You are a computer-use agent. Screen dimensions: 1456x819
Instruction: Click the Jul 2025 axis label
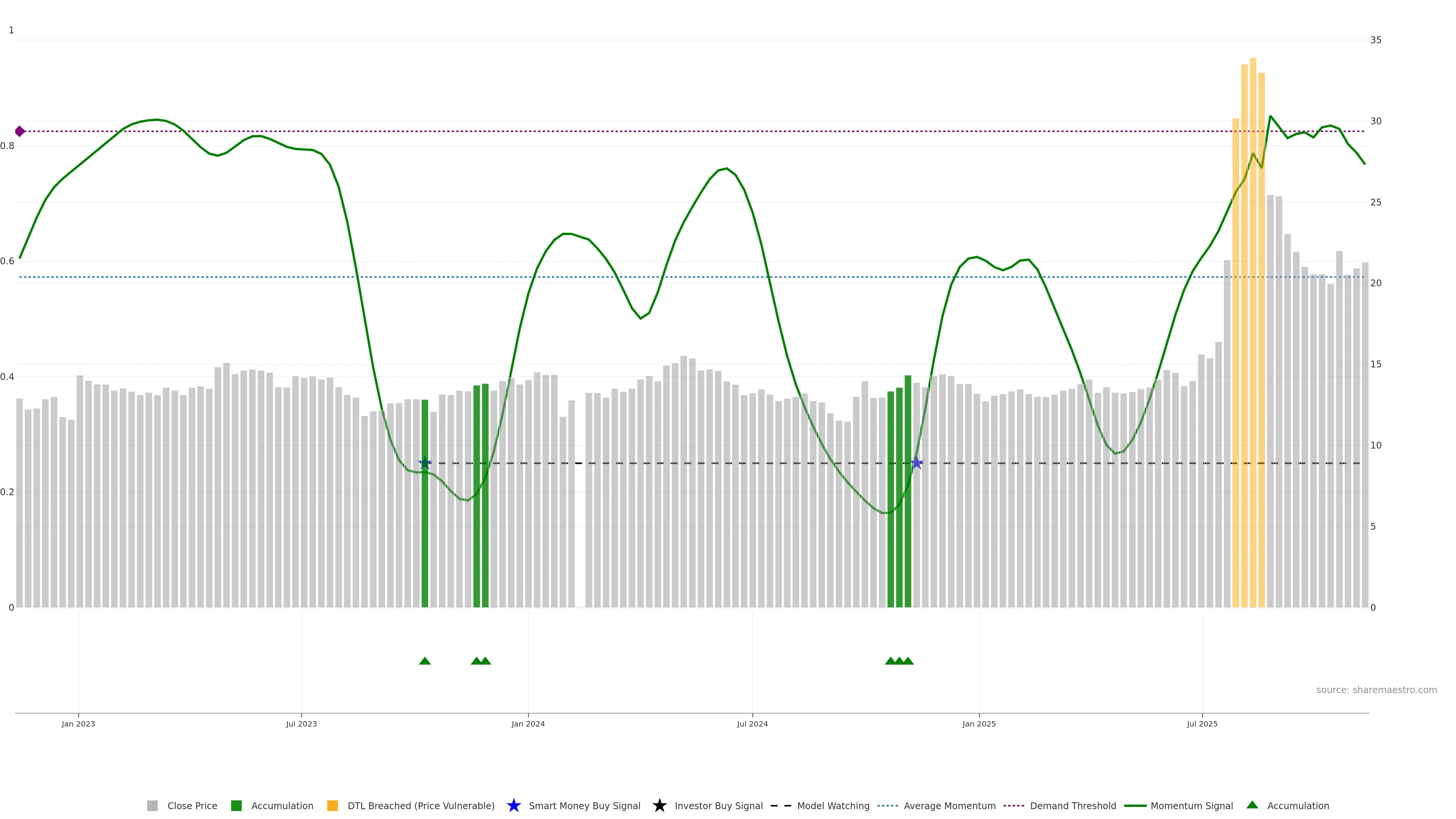(1202, 723)
